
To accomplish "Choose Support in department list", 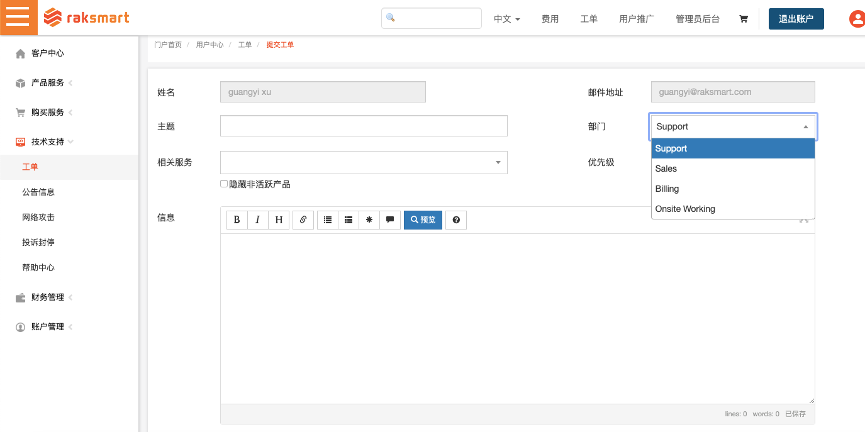I will click(x=733, y=149).
